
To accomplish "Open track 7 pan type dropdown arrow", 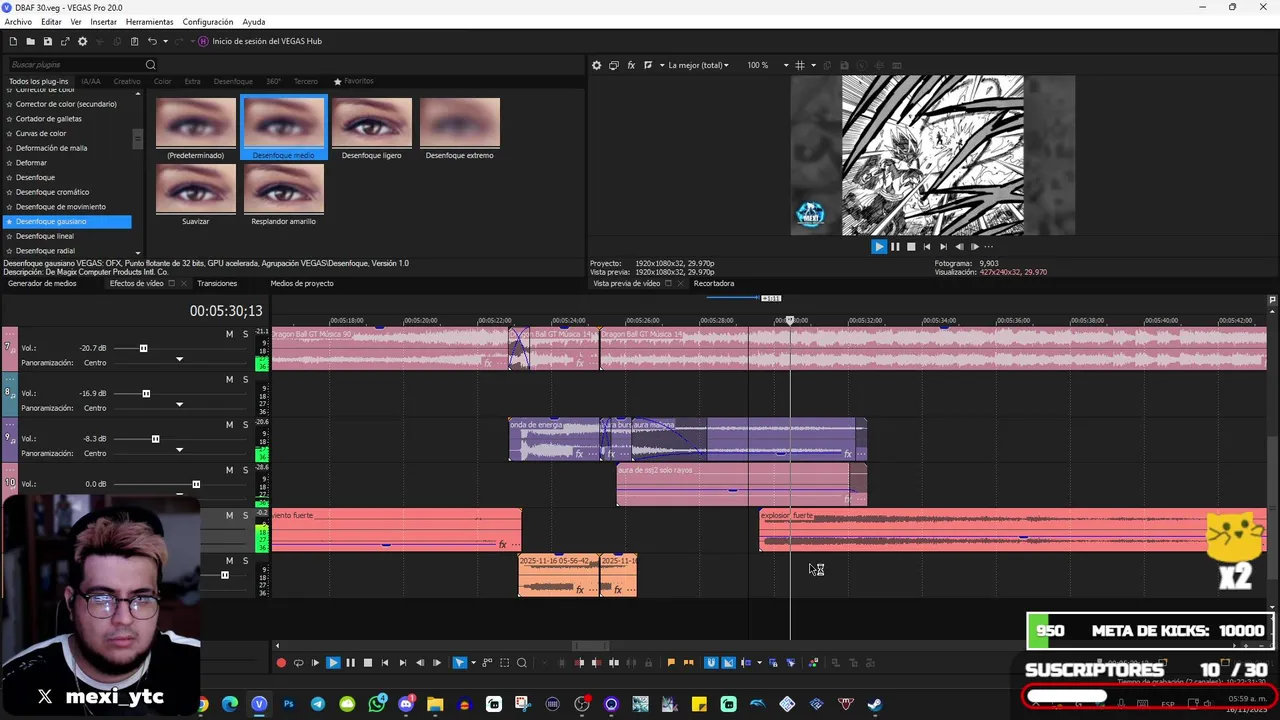I will point(179,360).
